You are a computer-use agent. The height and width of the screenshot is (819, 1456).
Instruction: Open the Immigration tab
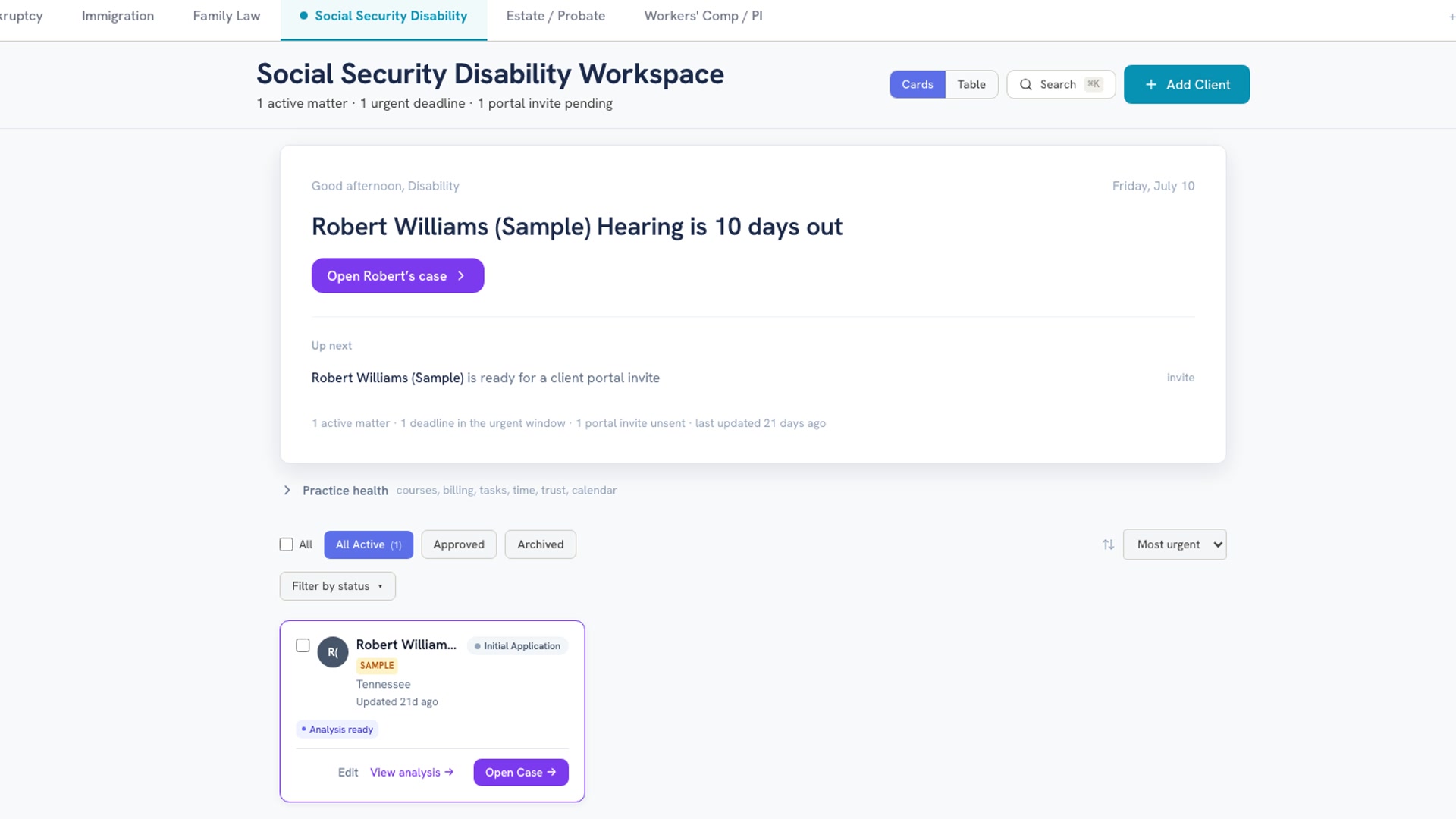(x=118, y=16)
